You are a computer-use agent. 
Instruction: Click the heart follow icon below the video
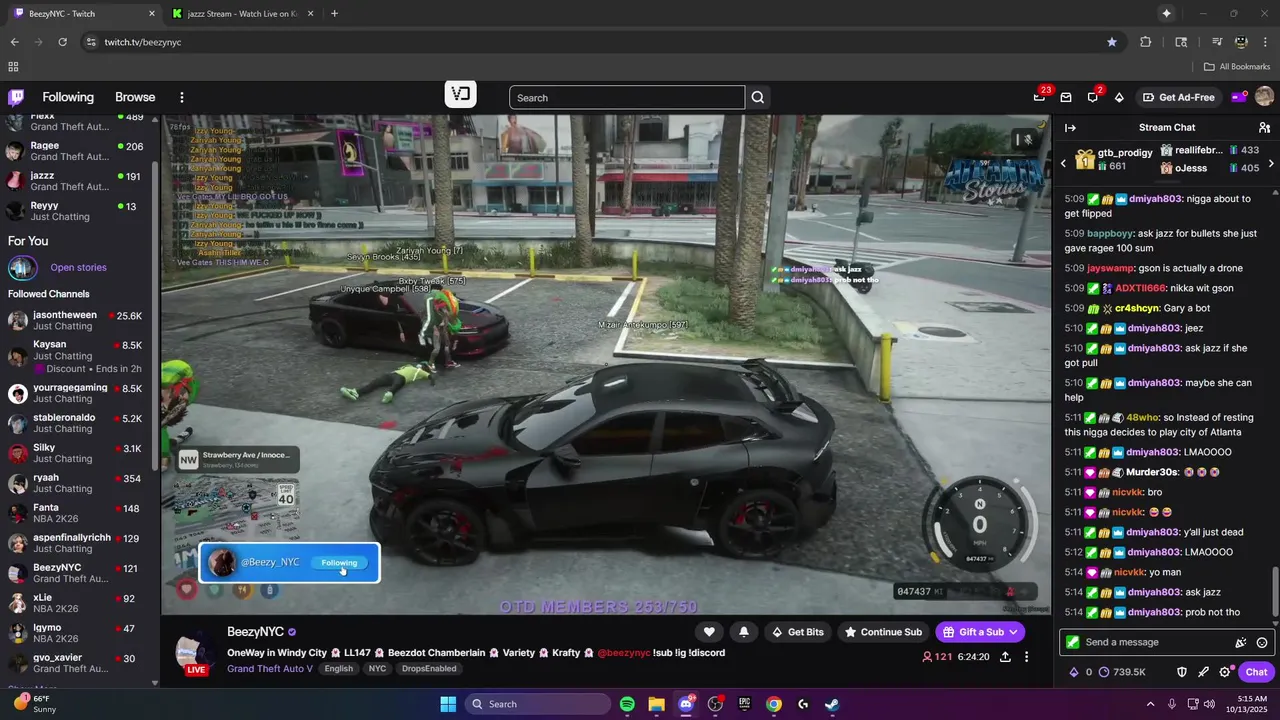click(x=709, y=632)
